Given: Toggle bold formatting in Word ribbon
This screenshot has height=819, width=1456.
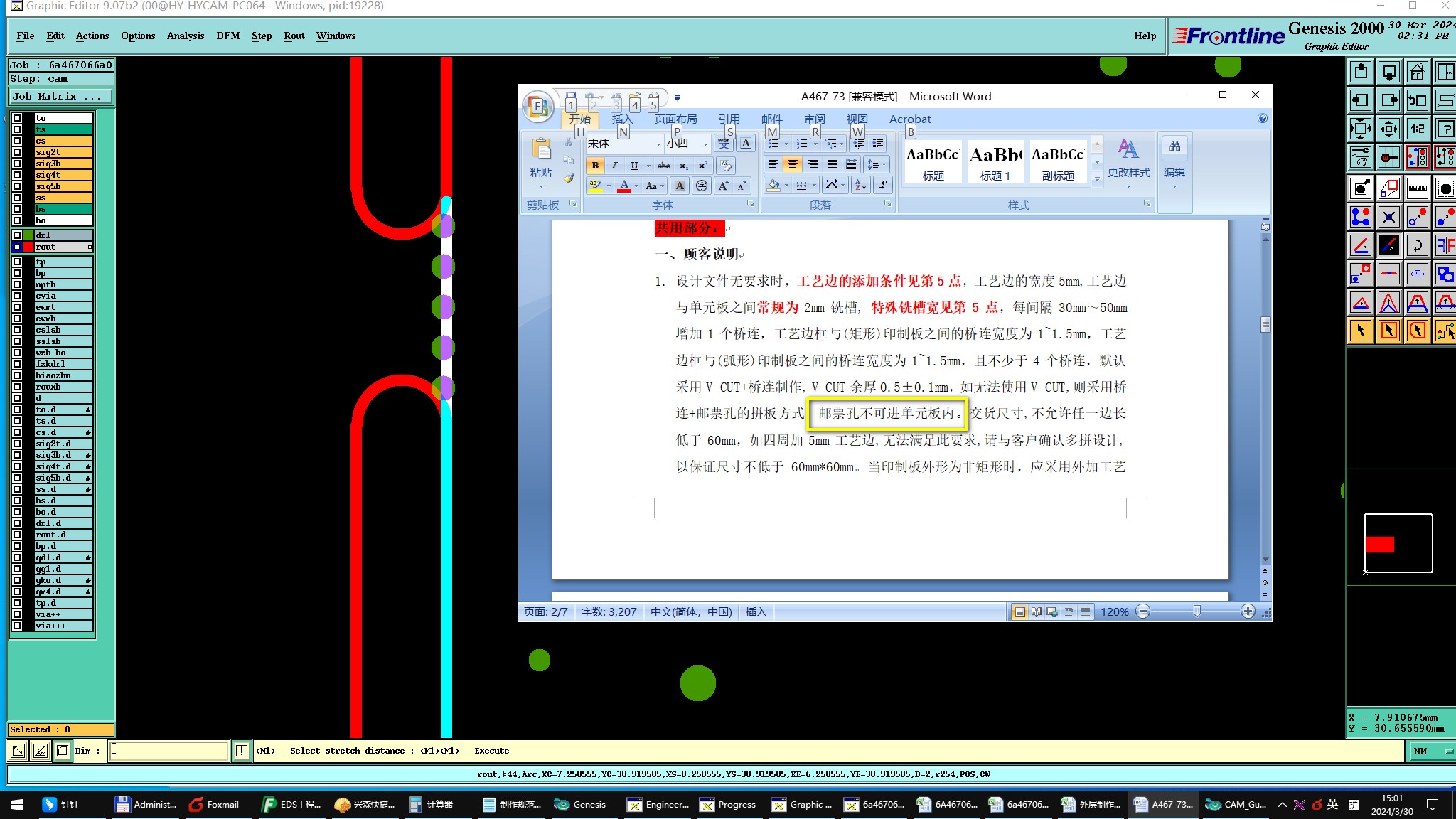Looking at the screenshot, I should 595,166.
